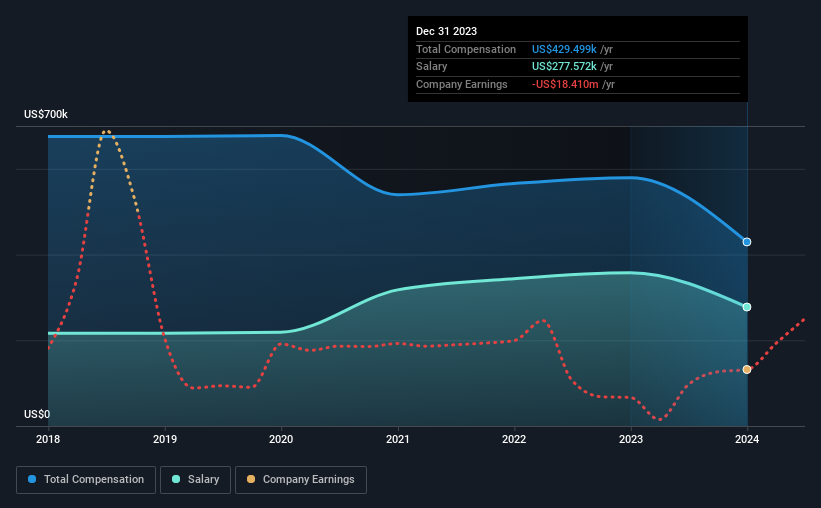Click the Total Compensation tooltip row label
Screen dimensions: 821x508
tap(465, 49)
